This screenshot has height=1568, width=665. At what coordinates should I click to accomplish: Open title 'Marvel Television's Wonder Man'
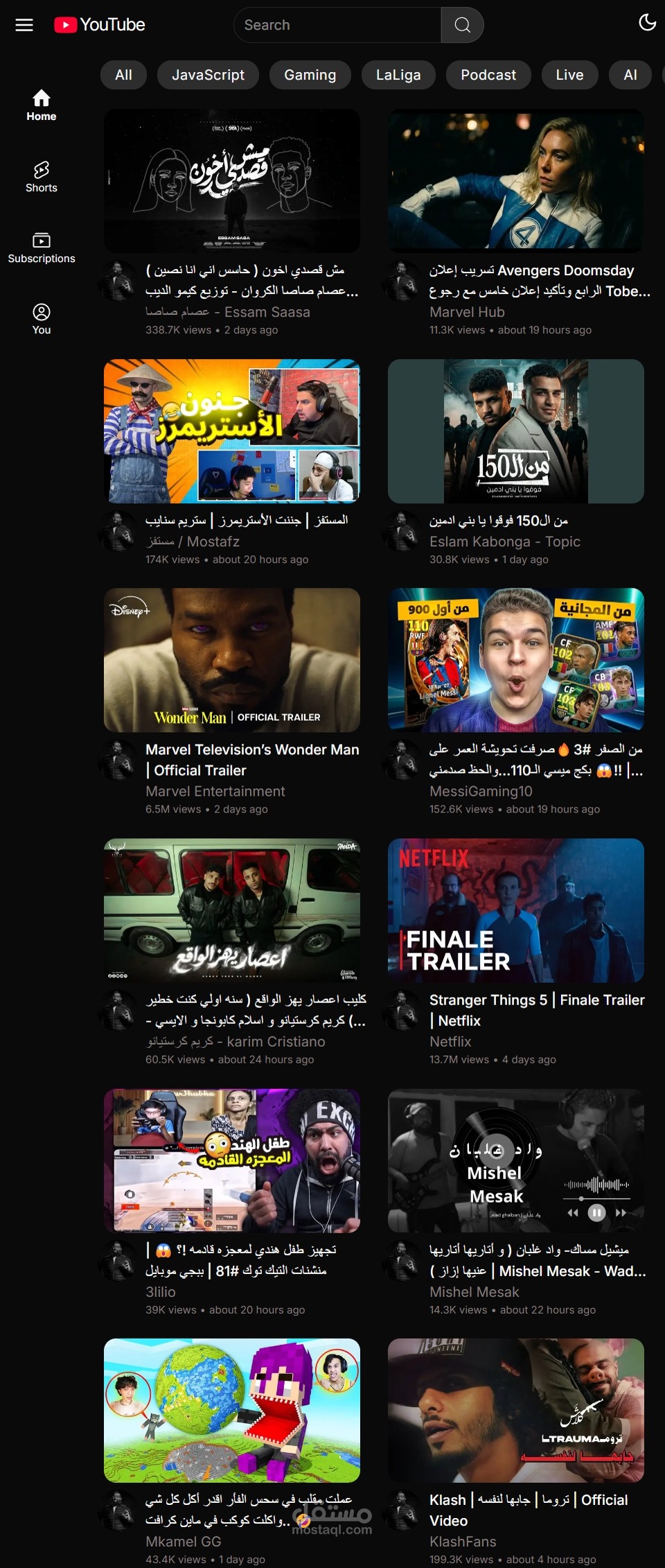(x=252, y=760)
